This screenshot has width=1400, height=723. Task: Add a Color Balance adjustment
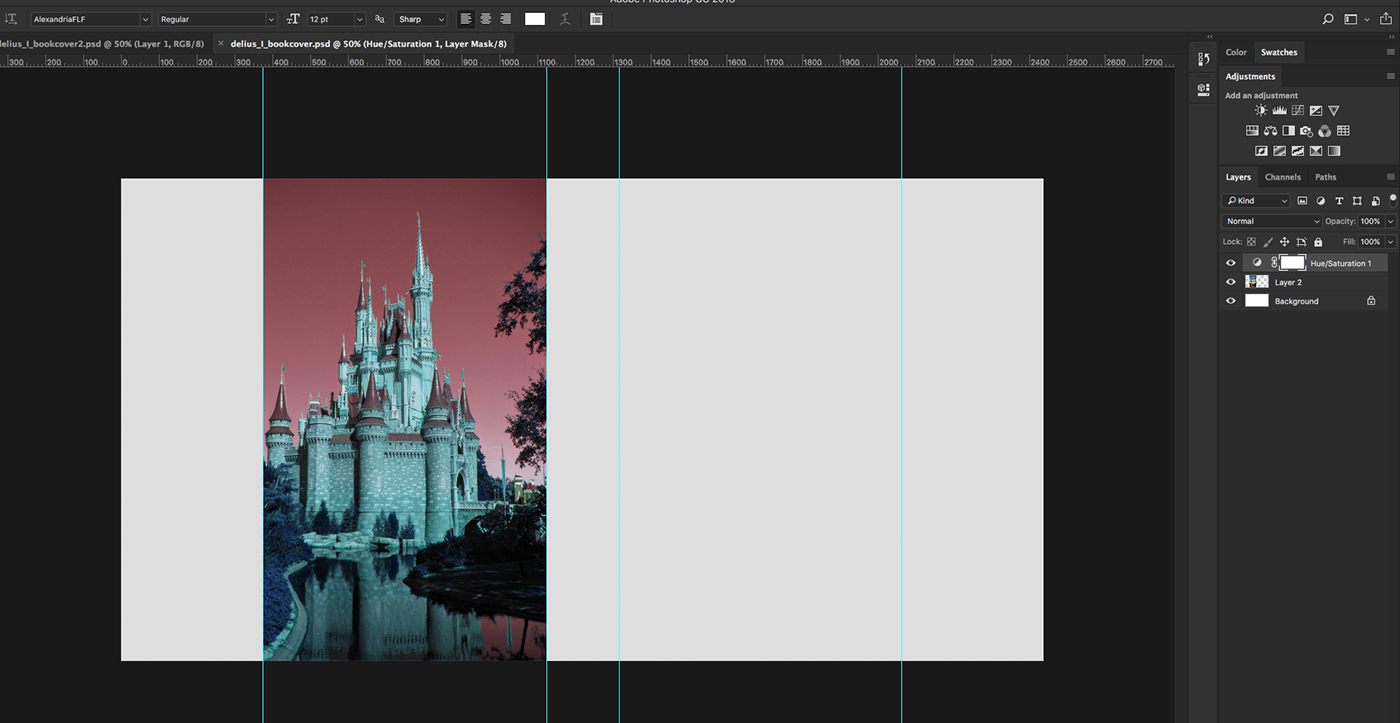pyautogui.click(x=1270, y=131)
